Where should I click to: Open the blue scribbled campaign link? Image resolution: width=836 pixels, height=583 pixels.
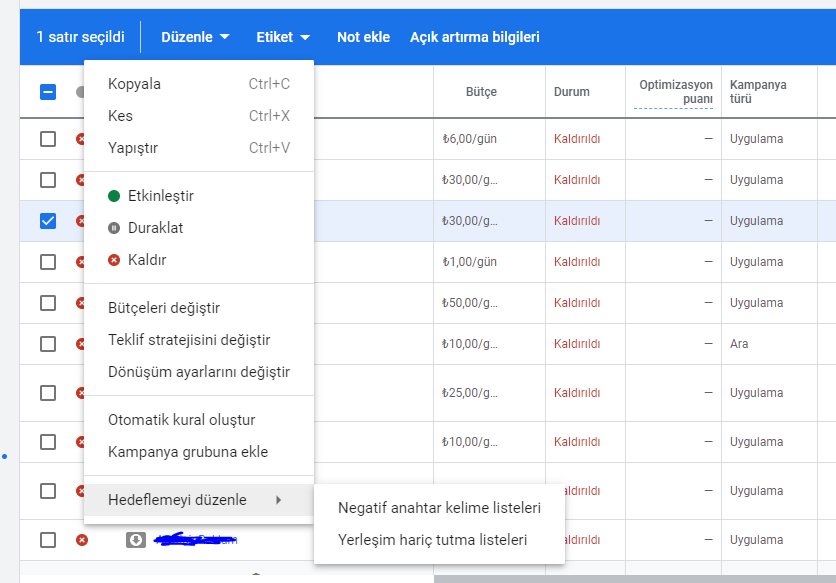tap(195, 539)
